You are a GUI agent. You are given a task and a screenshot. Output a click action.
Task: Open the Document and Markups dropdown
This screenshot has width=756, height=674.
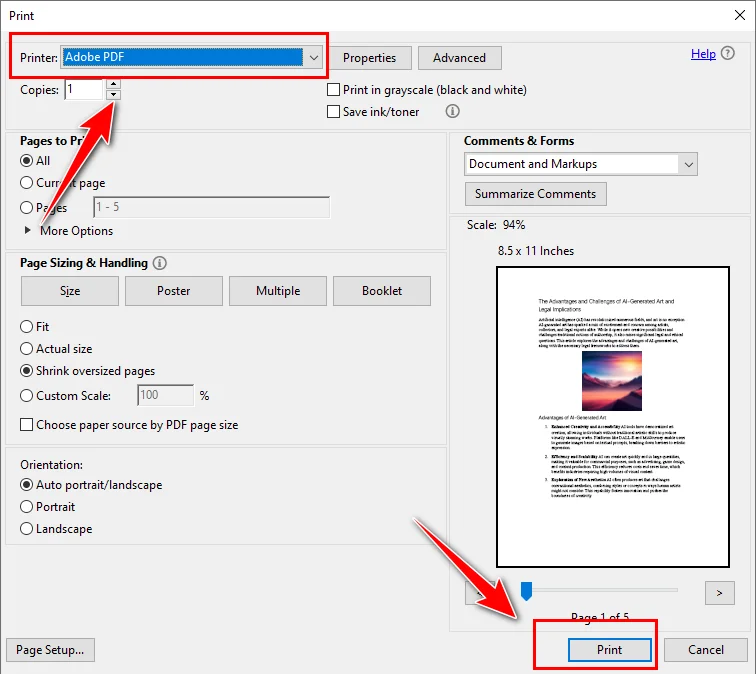(x=581, y=164)
